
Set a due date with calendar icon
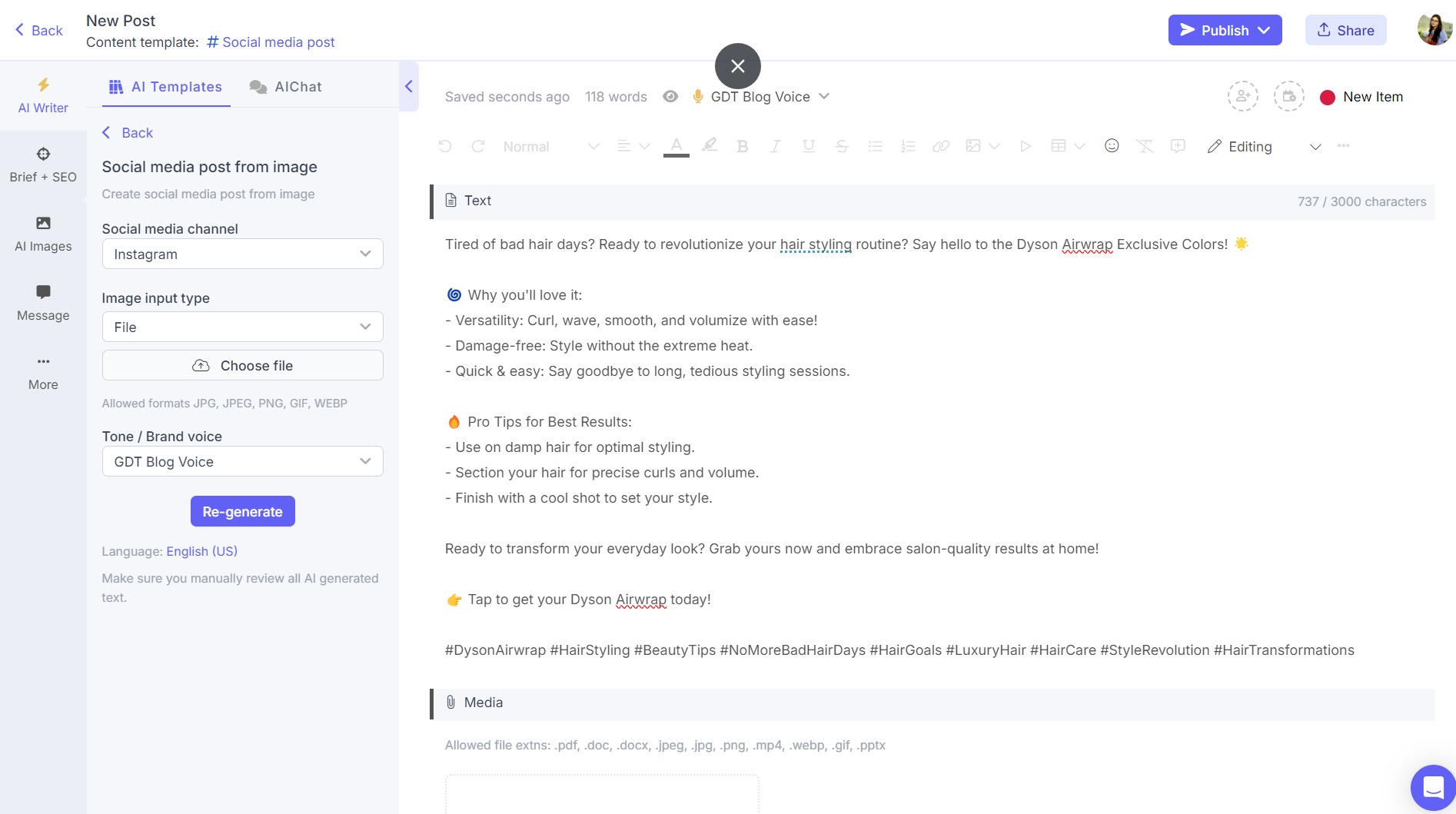[x=1289, y=96]
